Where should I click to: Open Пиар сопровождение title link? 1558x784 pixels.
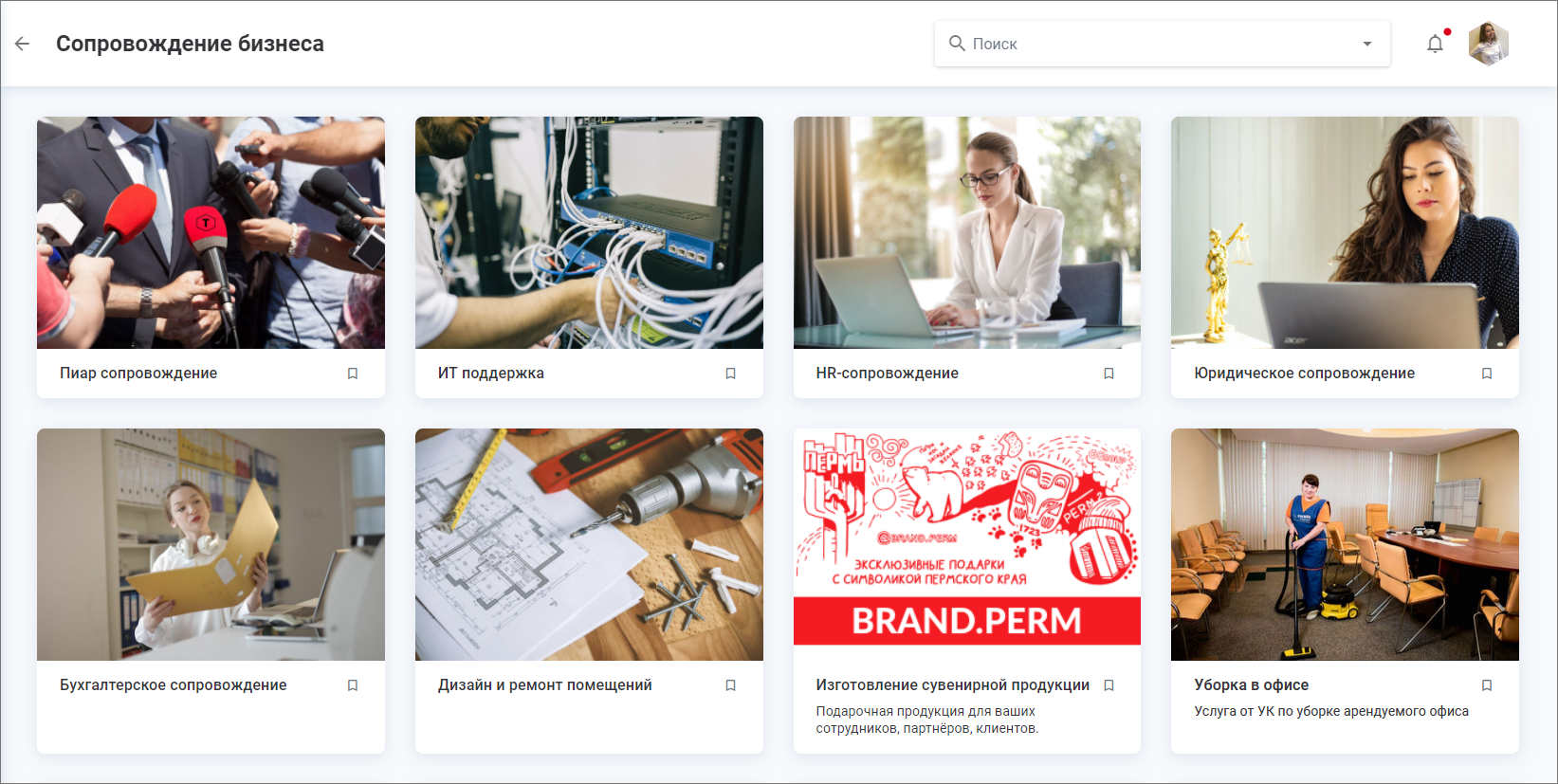138,374
